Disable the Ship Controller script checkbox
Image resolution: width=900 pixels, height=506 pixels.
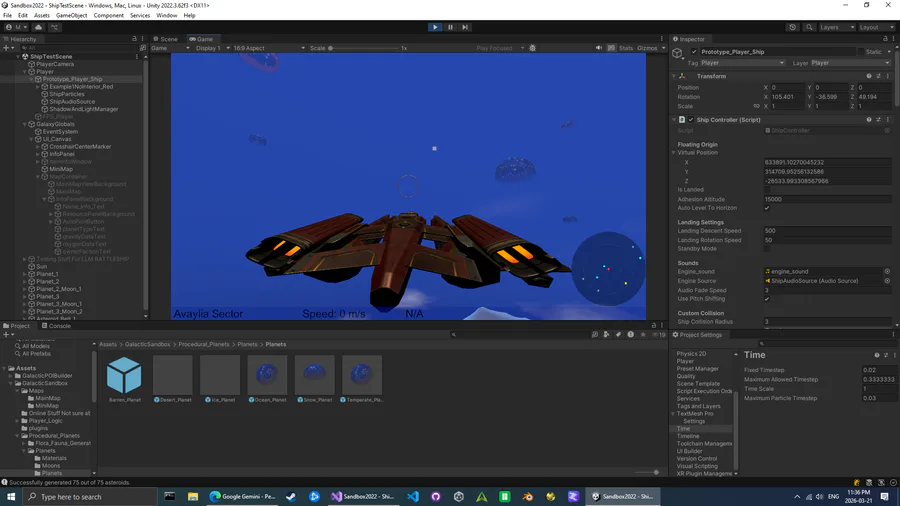pos(691,120)
